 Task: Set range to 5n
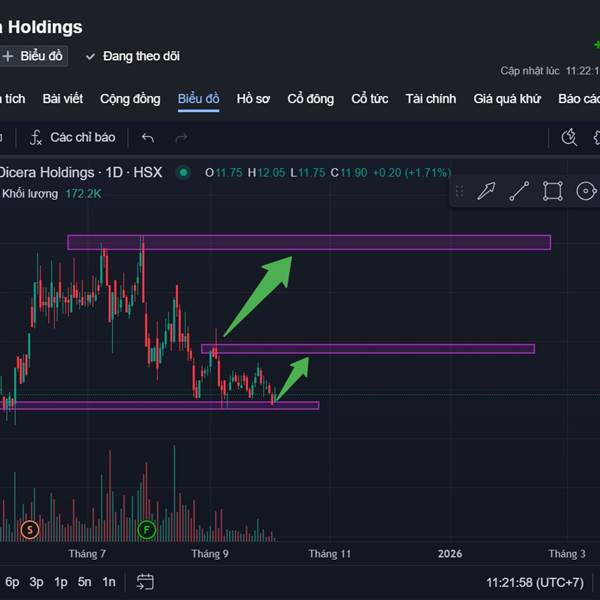pyautogui.click(x=85, y=582)
